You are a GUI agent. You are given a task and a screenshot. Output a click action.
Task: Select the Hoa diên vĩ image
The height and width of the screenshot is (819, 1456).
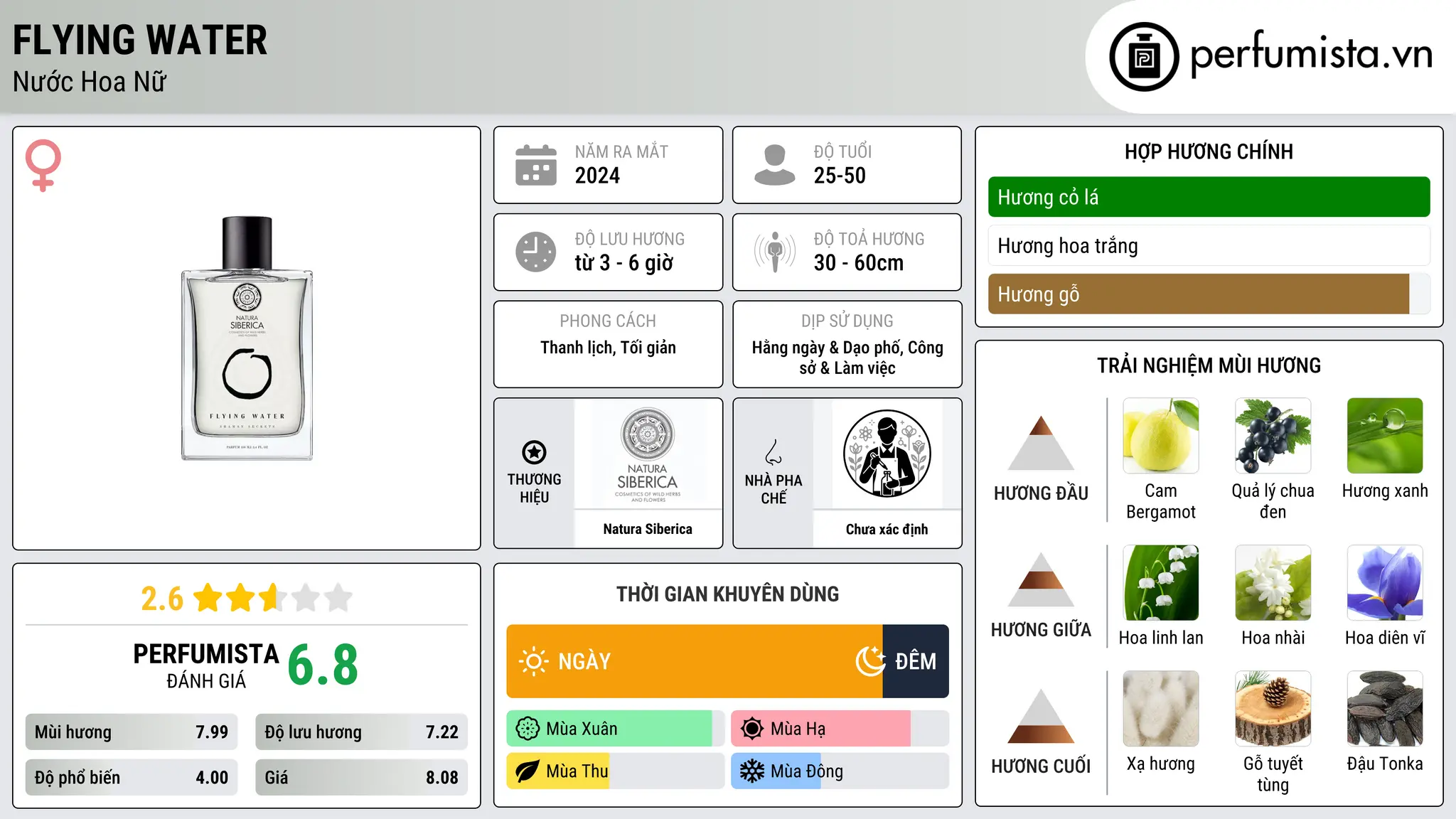(x=1385, y=583)
